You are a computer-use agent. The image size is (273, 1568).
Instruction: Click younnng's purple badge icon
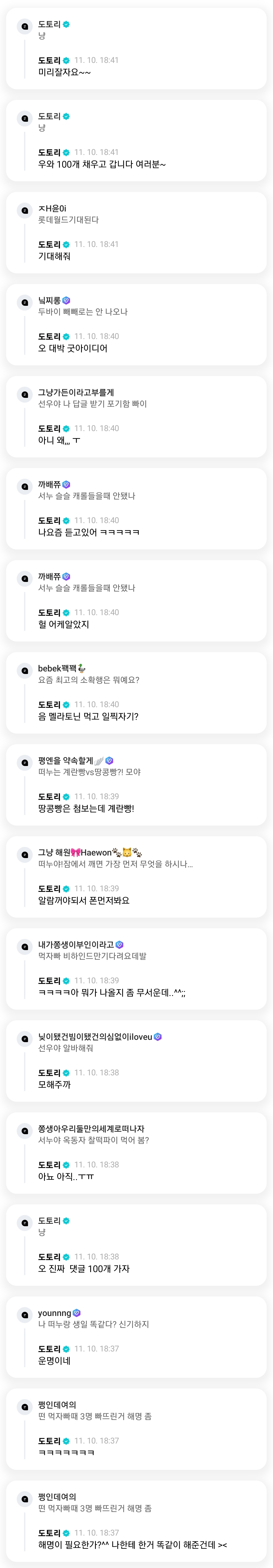pyautogui.click(x=77, y=1313)
